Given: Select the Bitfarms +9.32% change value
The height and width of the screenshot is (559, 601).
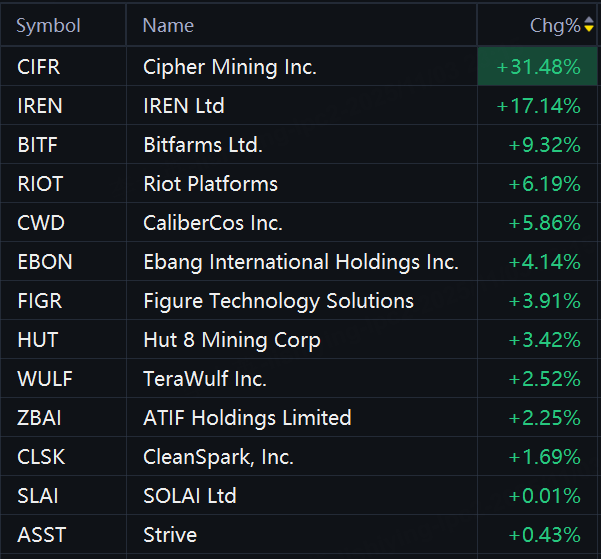Looking at the screenshot, I should [x=544, y=145].
